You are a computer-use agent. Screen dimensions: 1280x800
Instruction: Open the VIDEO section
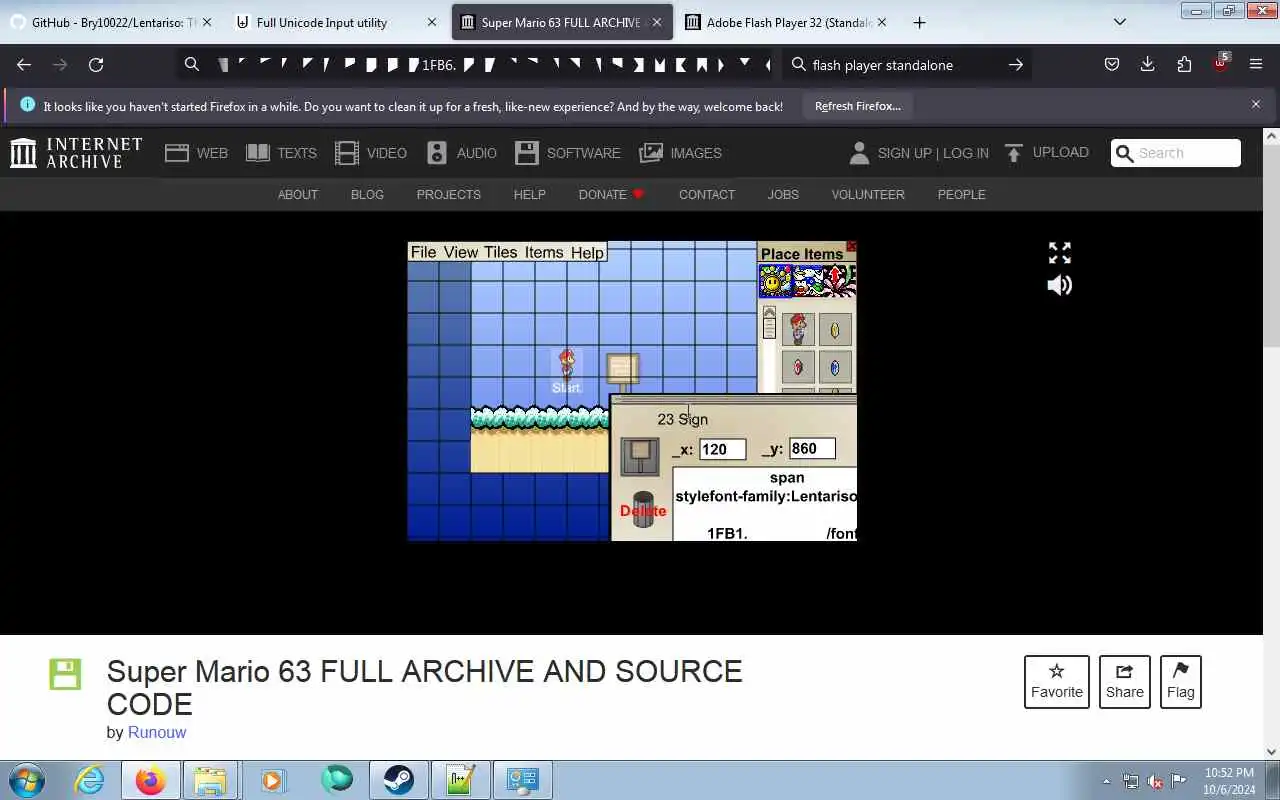pos(371,153)
